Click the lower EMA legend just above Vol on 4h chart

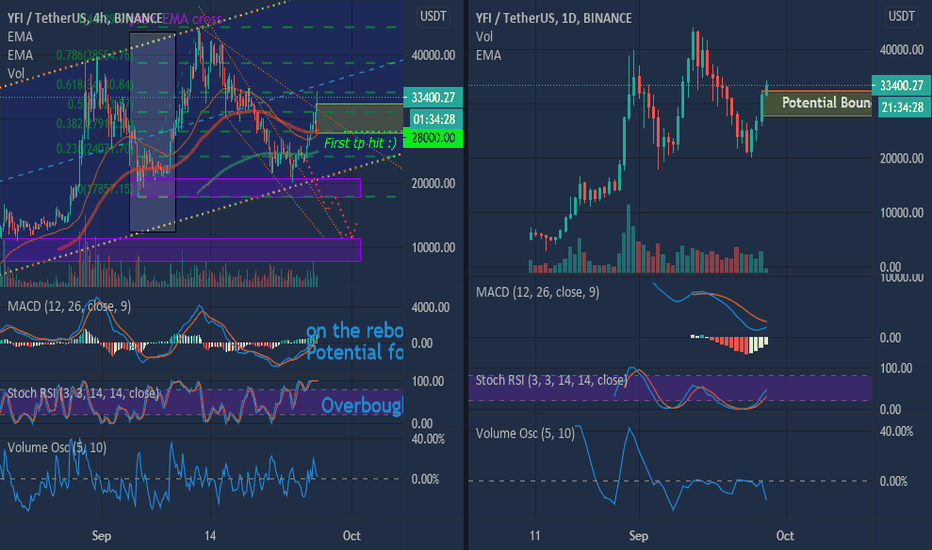(20, 55)
